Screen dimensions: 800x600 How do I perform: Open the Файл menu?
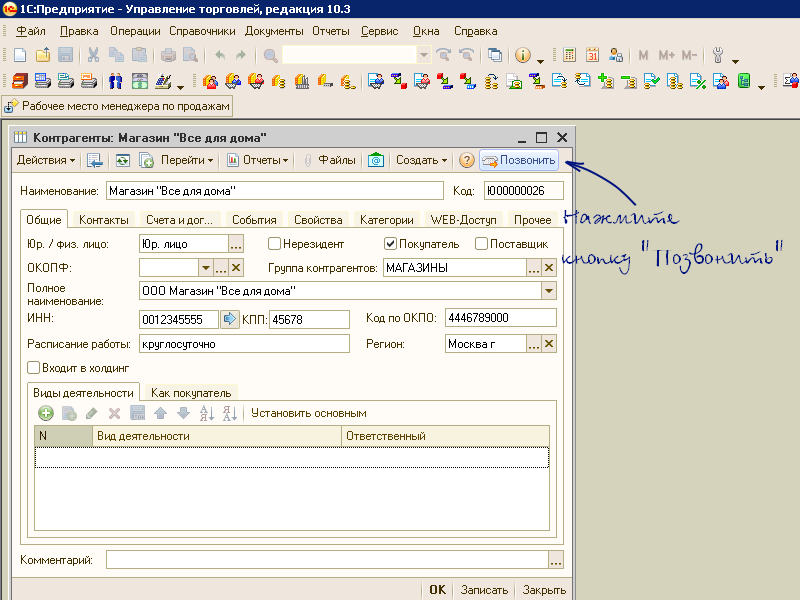pyautogui.click(x=31, y=31)
